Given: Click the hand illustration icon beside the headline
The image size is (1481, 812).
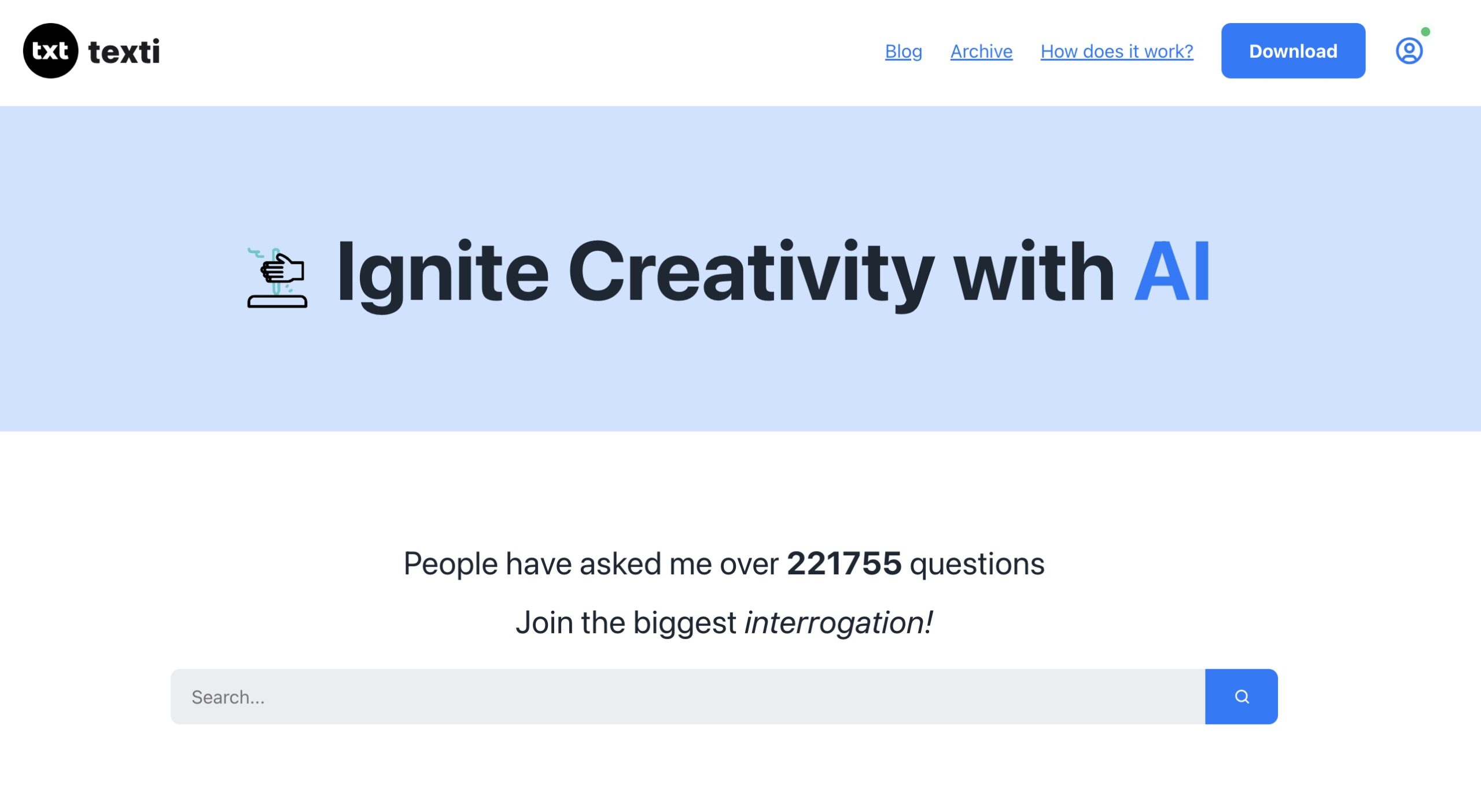Looking at the screenshot, I should (x=278, y=278).
